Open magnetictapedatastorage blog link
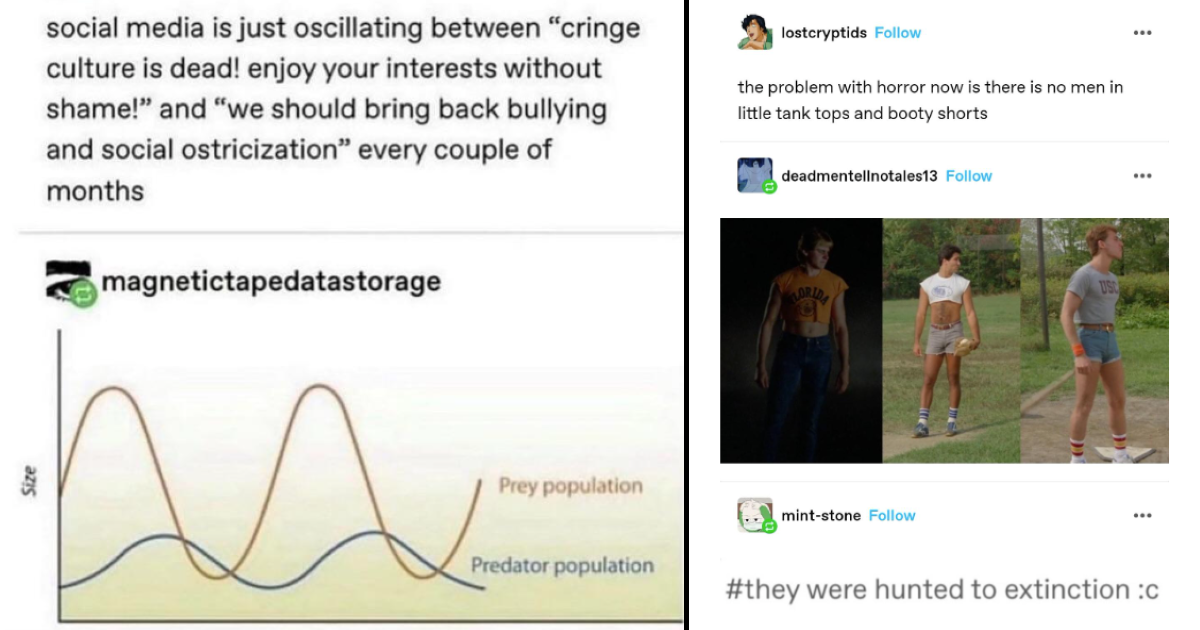This screenshot has height=630, width=1200. (270, 281)
